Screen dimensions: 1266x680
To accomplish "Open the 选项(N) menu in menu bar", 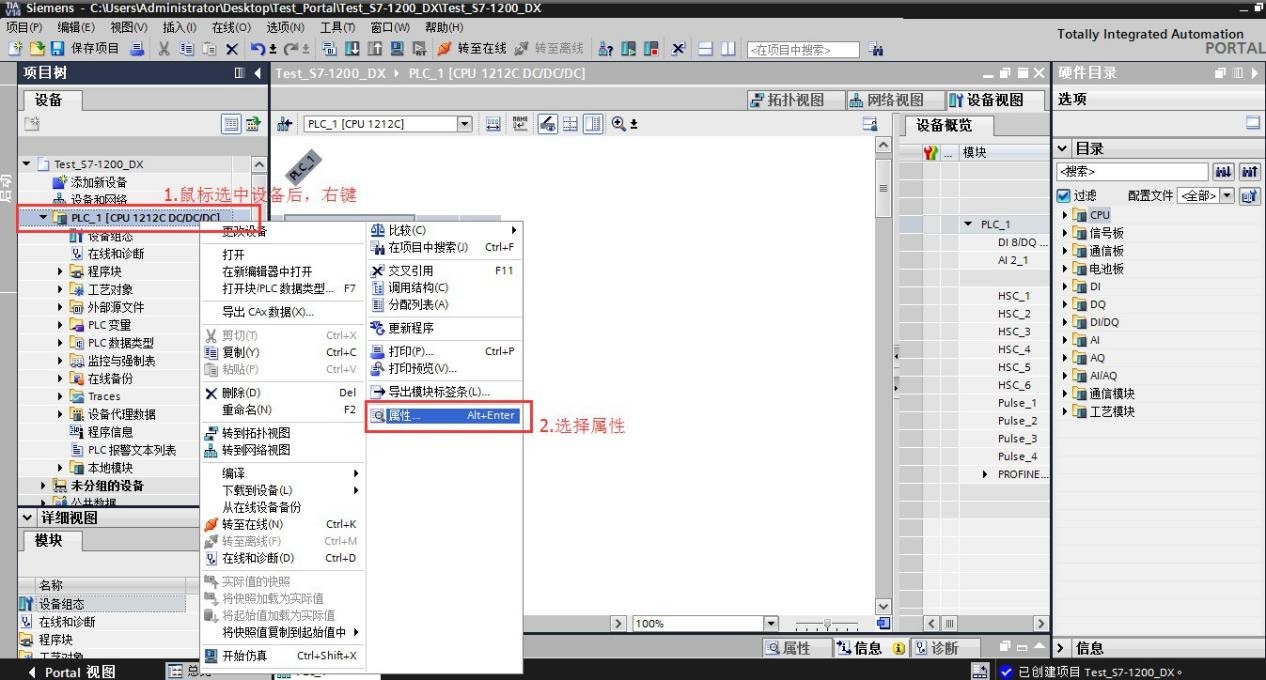I will (285, 27).
